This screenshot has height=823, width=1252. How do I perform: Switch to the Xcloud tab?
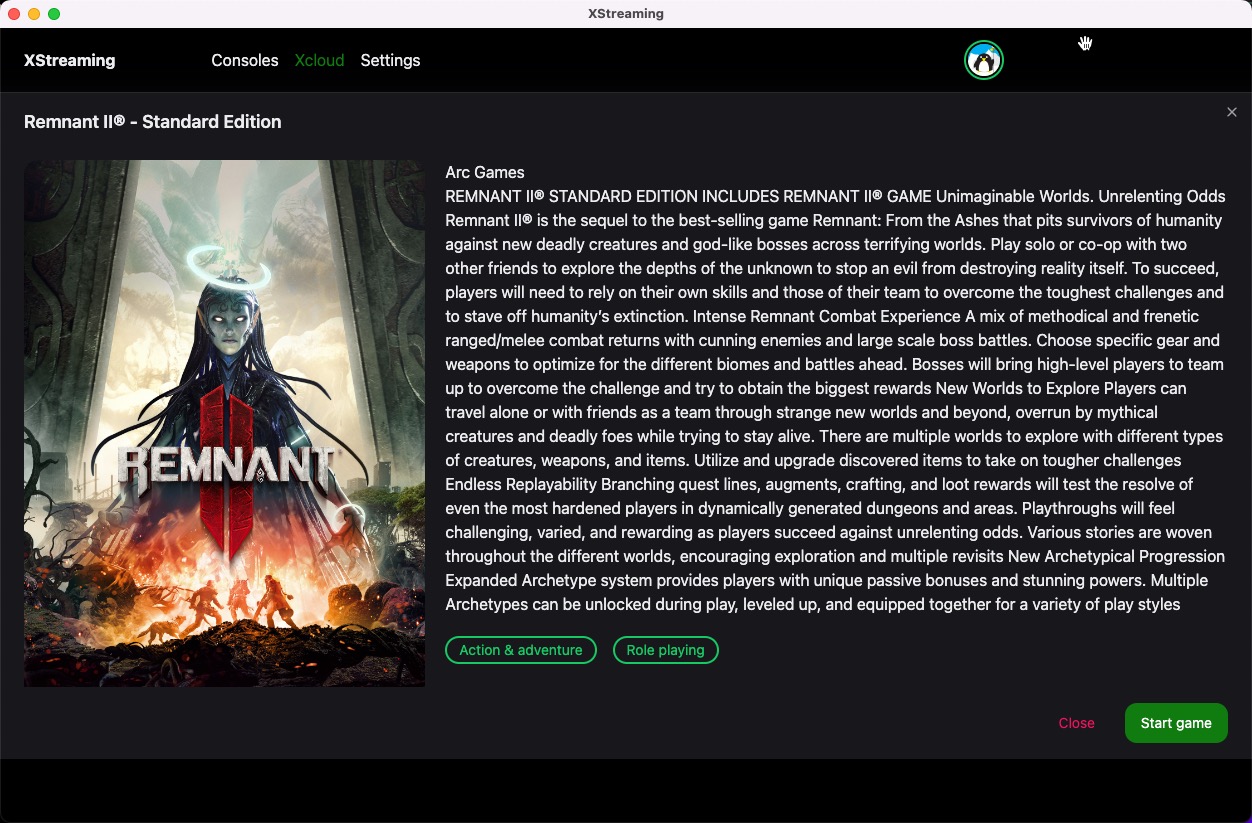(x=319, y=60)
